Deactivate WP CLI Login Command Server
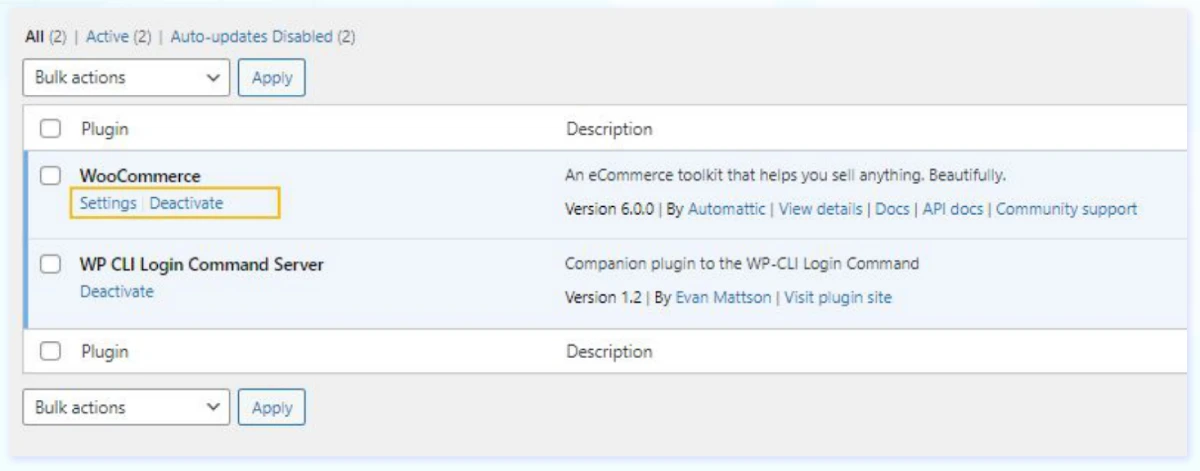This screenshot has height=471, width=1200. tap(117, 292)
